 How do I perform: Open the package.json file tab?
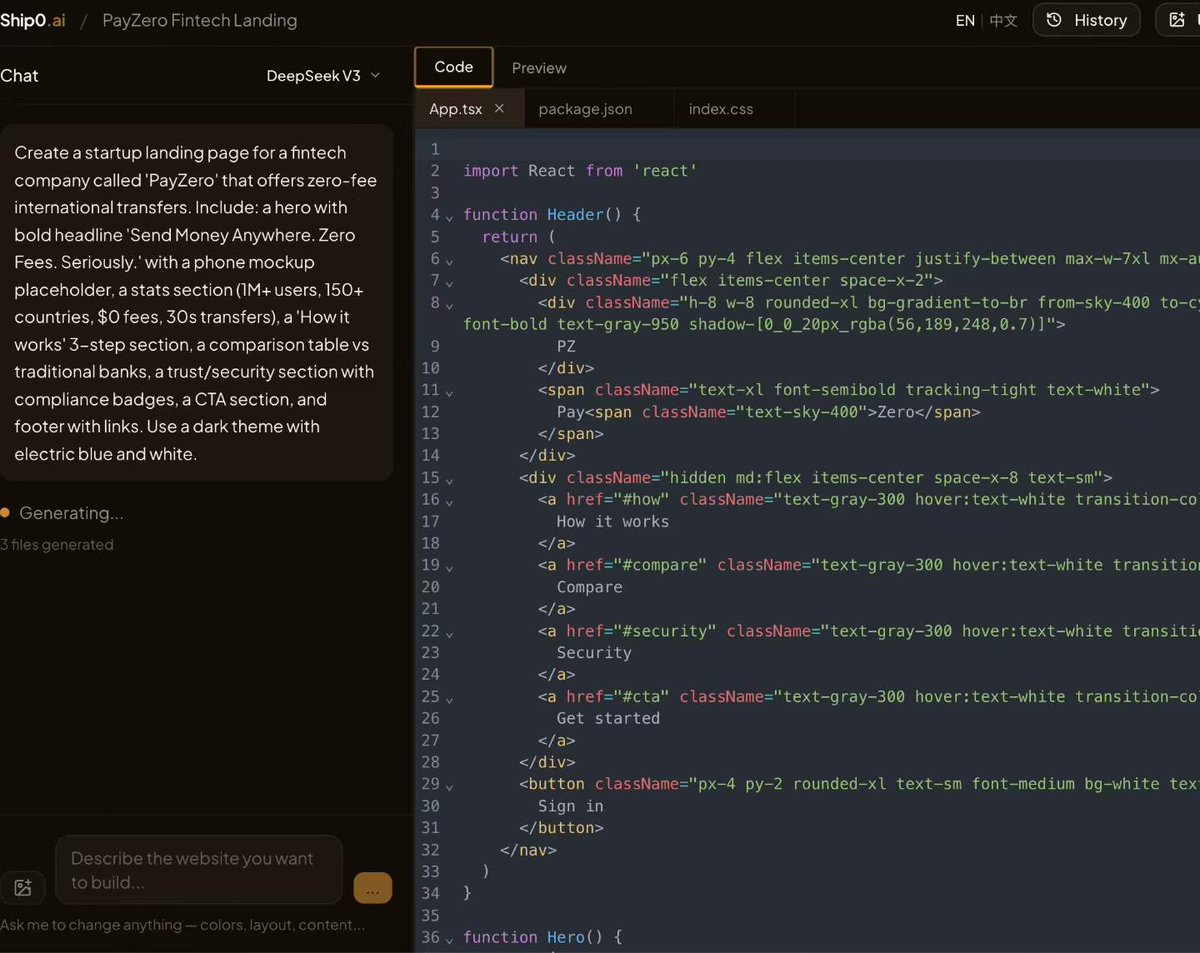click(585, 109)
